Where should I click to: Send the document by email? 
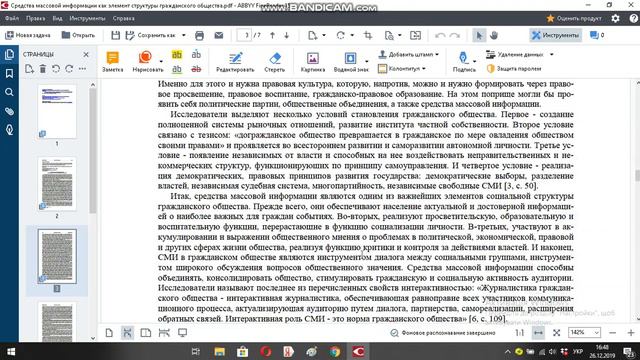[x=219, y=36]
